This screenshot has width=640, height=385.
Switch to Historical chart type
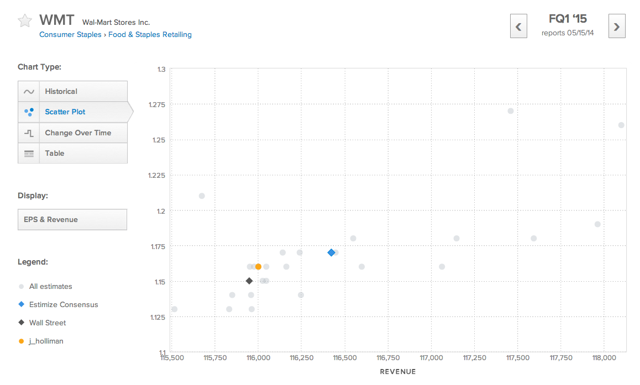tap(73, 91)
